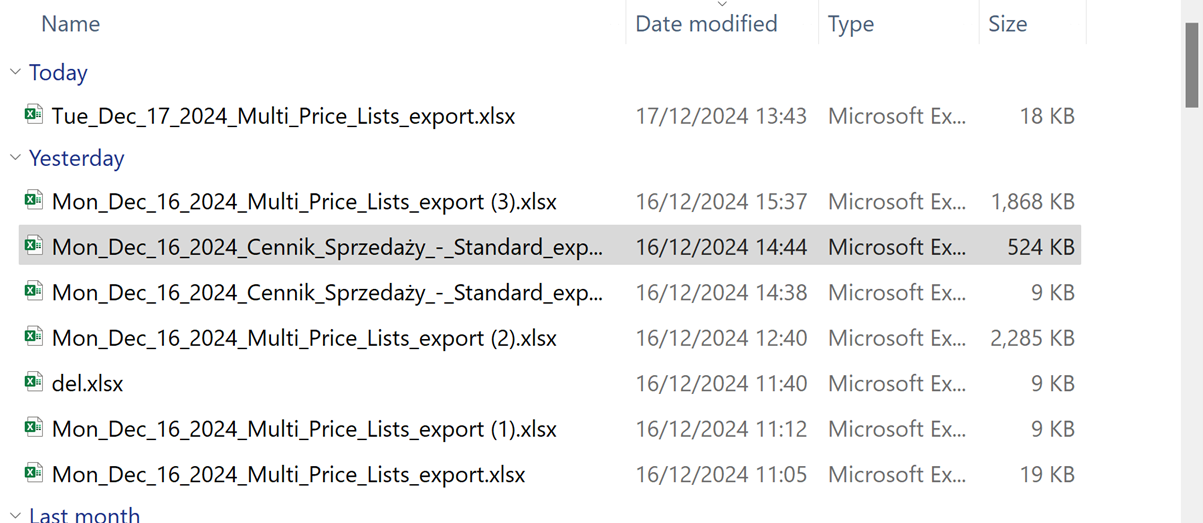Sort files by Type column

[x=851, y=24]
